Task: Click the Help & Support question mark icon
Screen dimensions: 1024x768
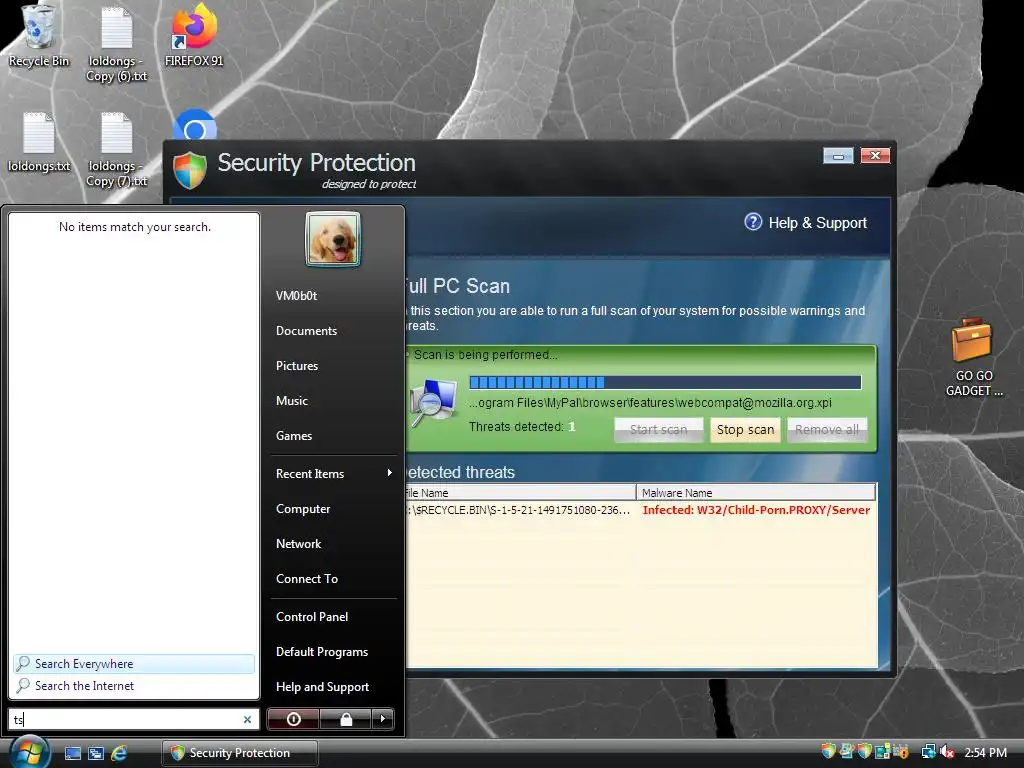Action: point(753,222)
